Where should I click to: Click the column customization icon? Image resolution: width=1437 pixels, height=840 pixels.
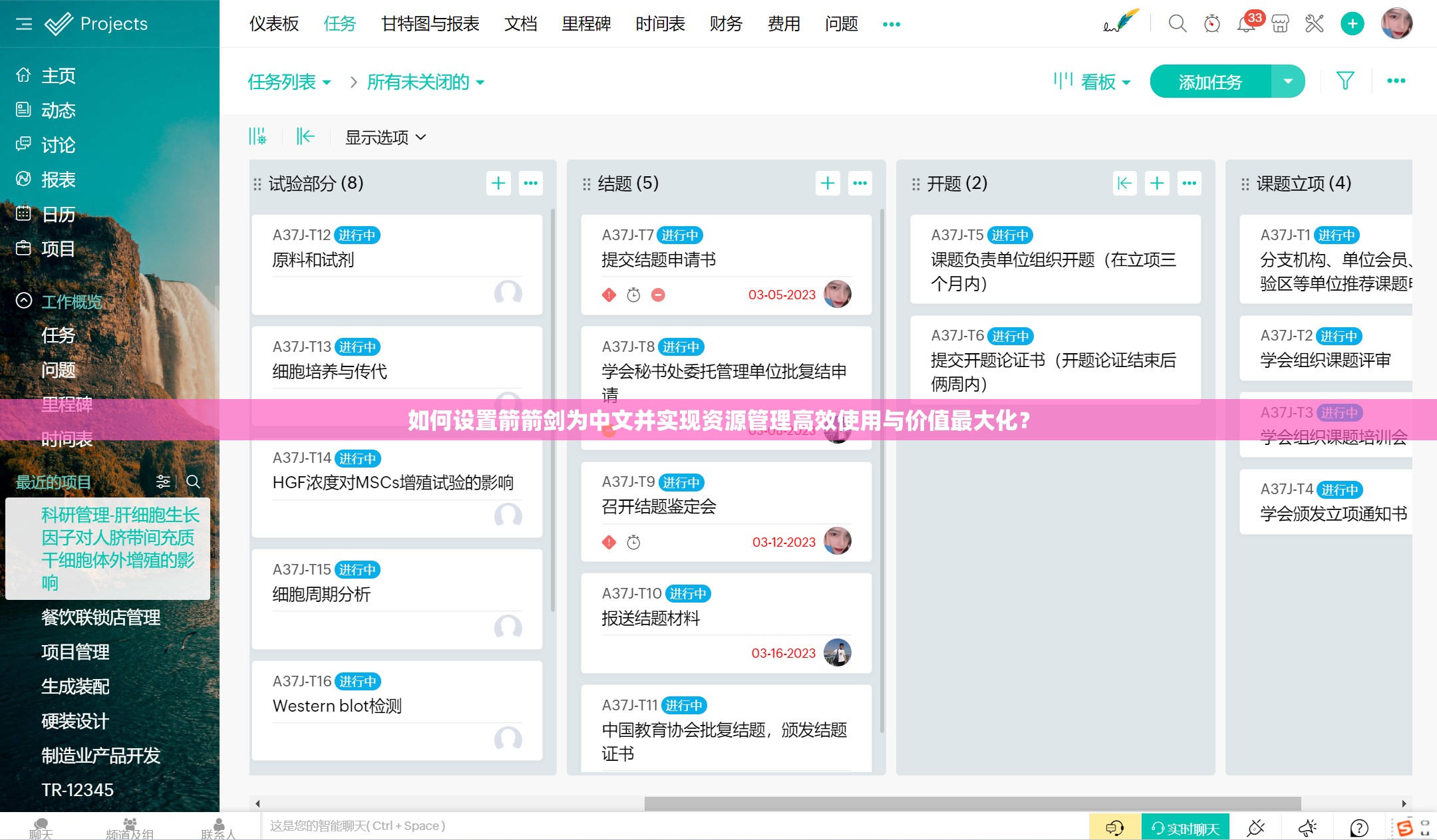(x=257, y=136)
